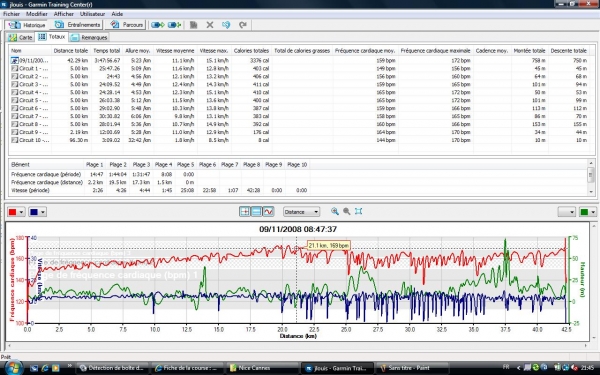Open the Entraînements view
The image size is (600, 375).
coord(77,25)
